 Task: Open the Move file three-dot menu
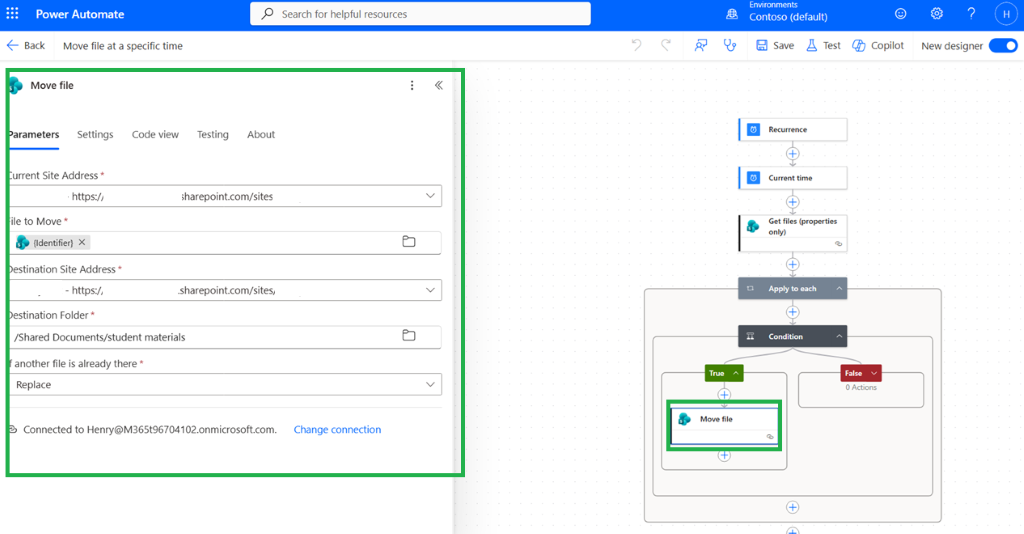[412, 86]
